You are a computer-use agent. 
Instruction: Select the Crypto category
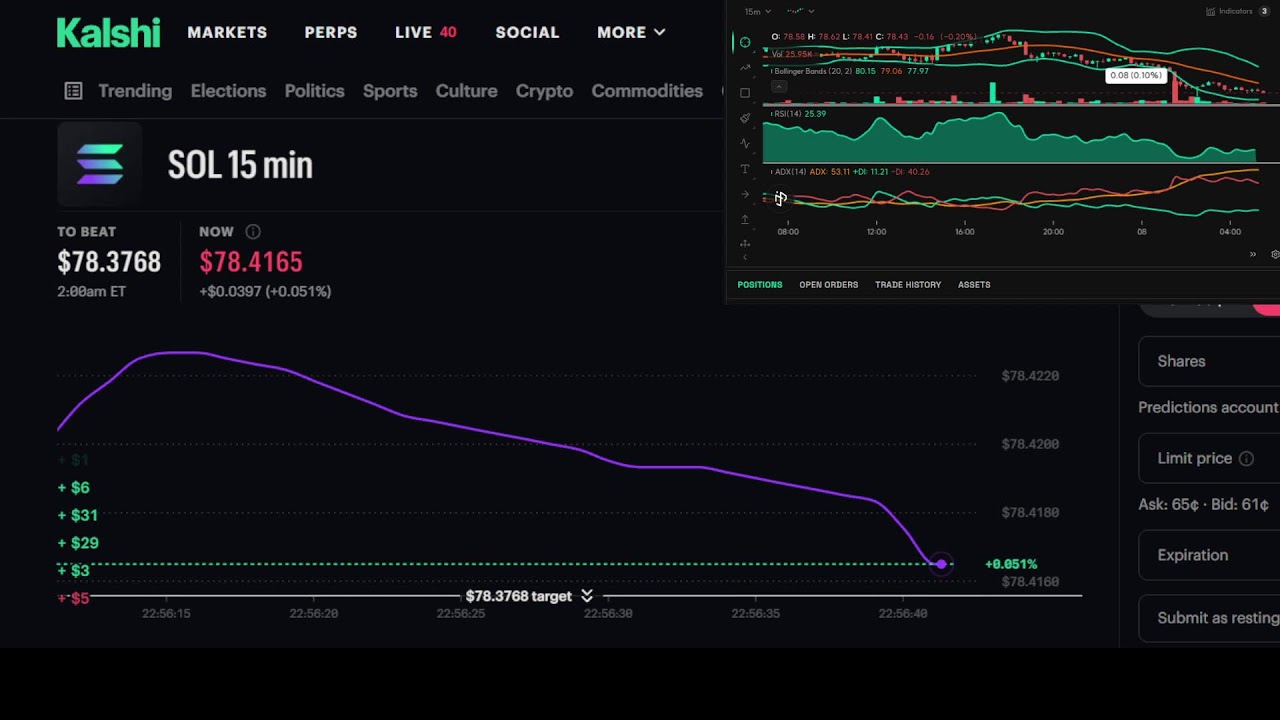pyautogui.click(x=544, y=91)
